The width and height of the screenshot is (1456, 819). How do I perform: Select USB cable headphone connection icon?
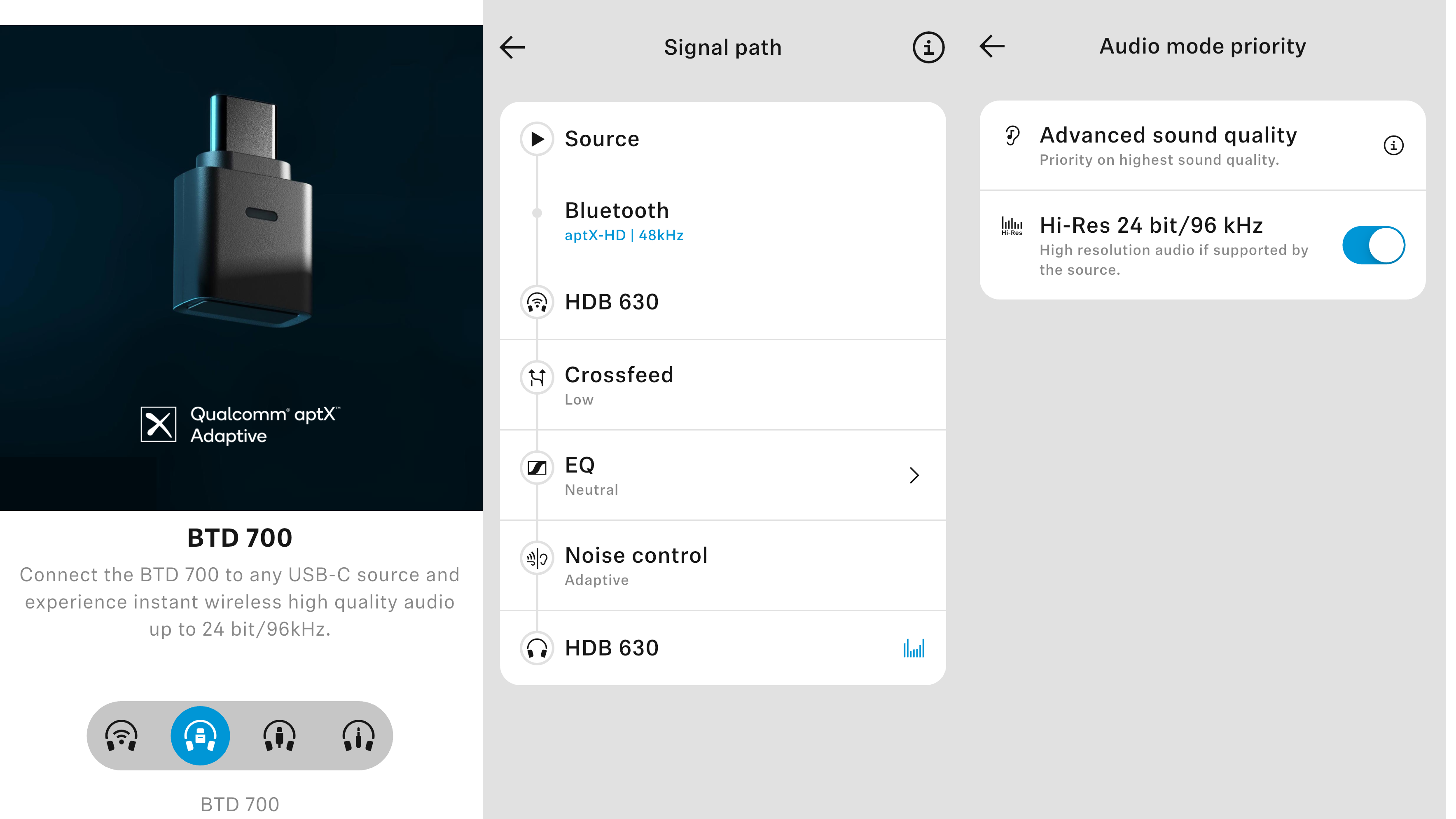point(279,736)
